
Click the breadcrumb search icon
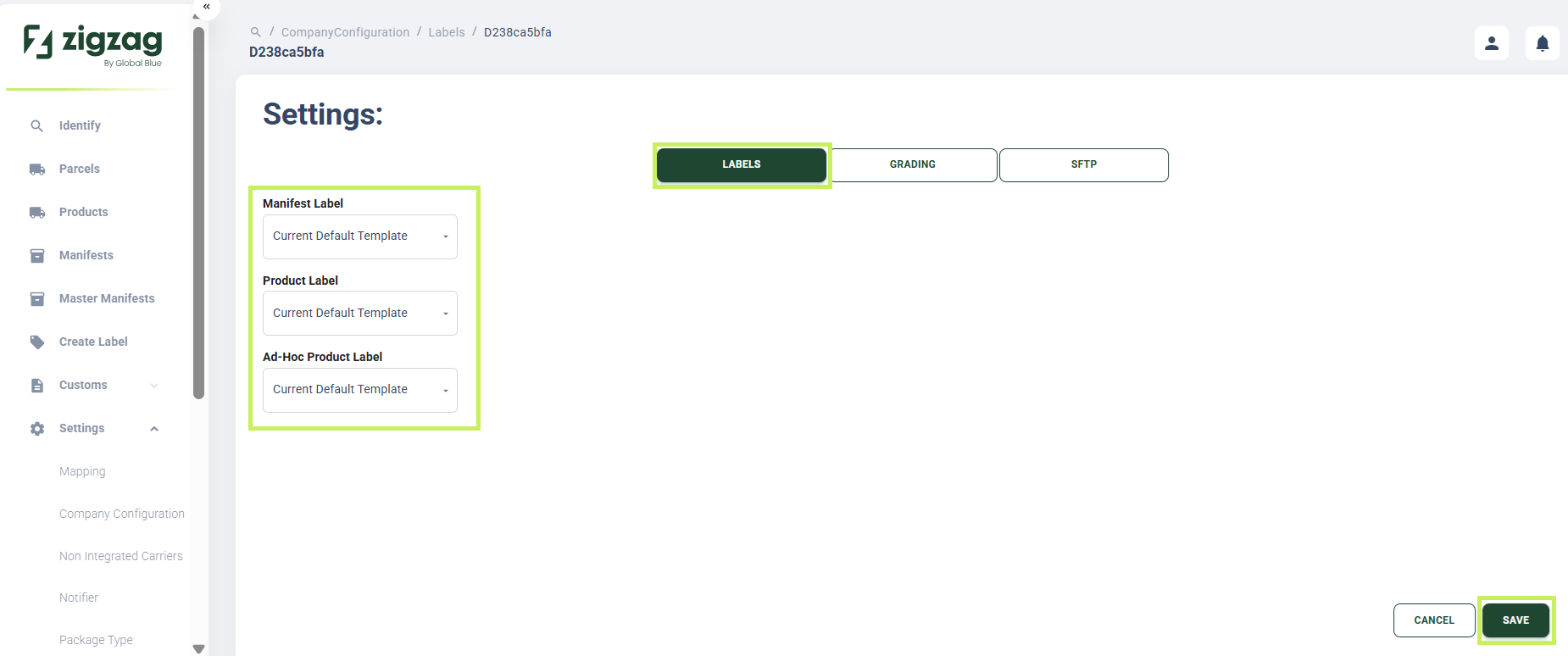point(255,32)
